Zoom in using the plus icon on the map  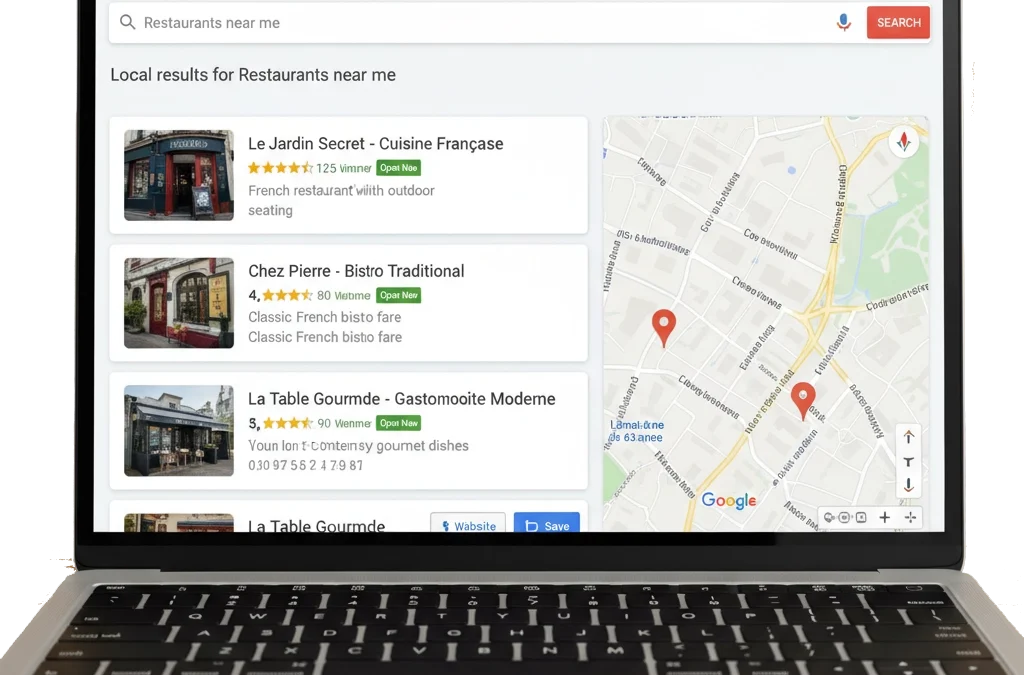[884, 517]
